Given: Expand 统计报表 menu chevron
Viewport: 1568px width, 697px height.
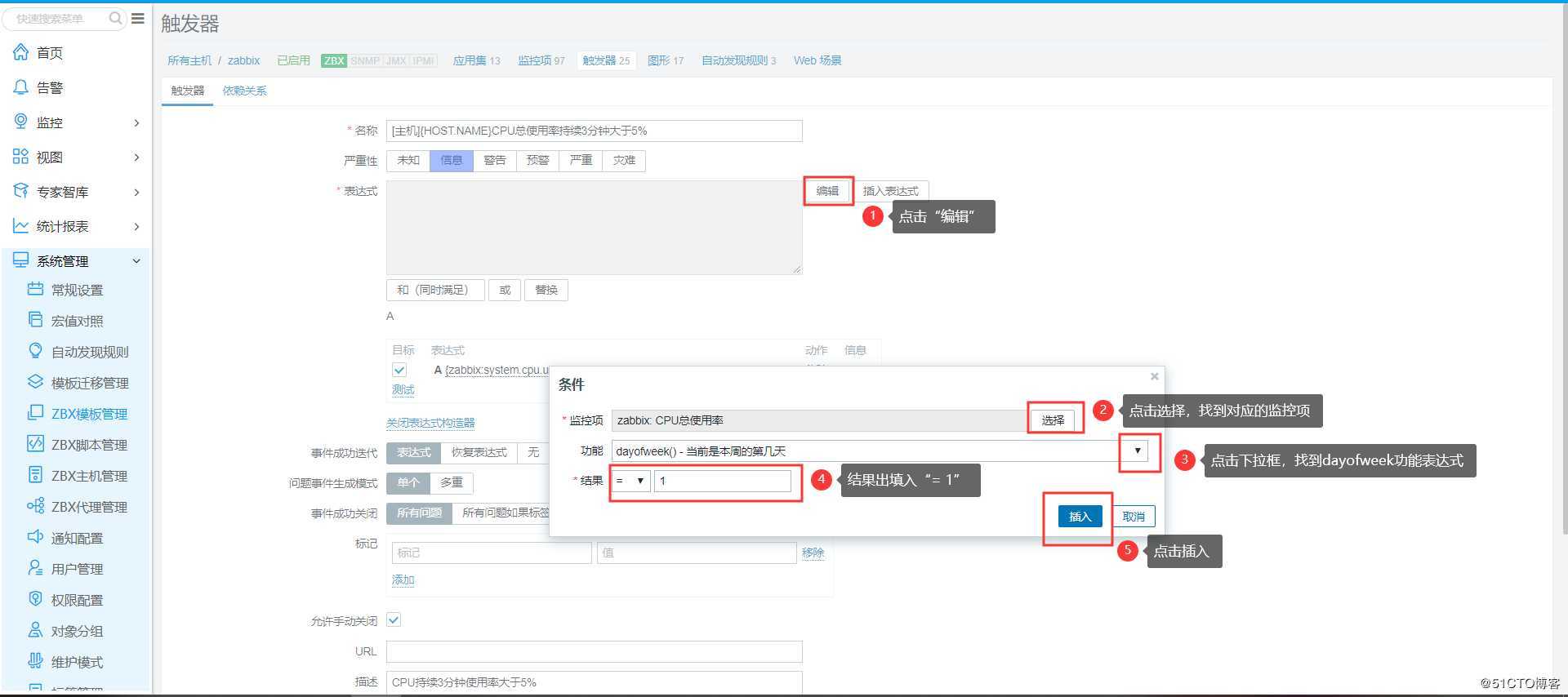Looking at the screenshot, I should click(136, 227).
